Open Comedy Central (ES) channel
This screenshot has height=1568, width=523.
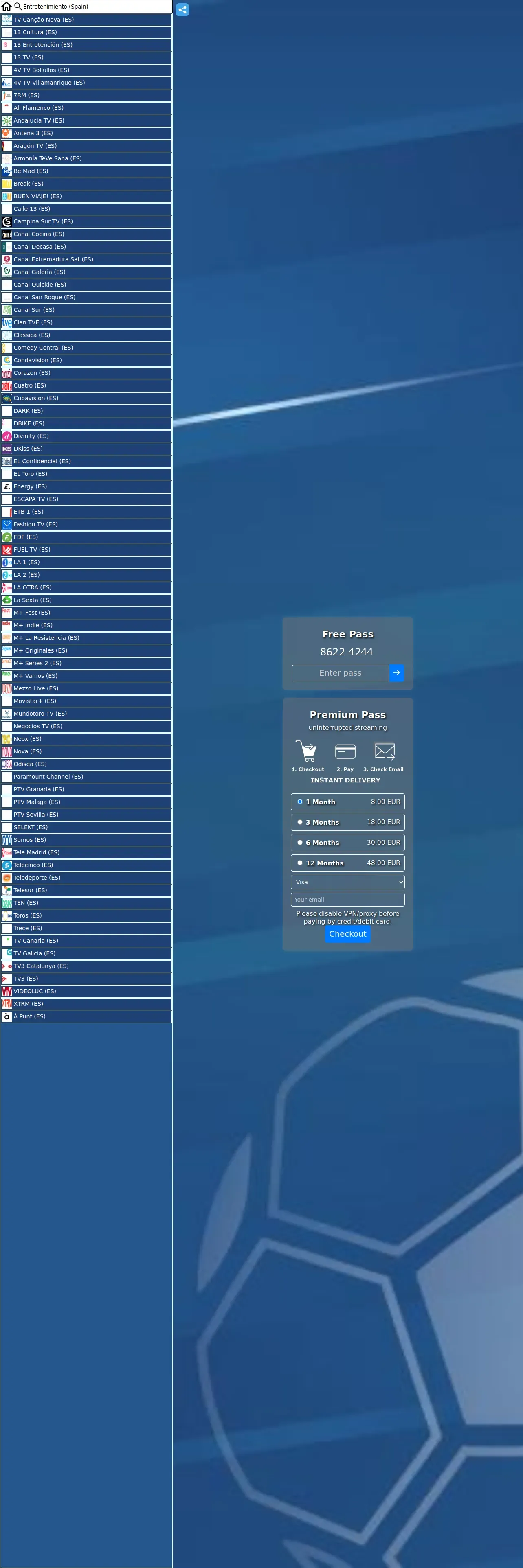(86, 348)
